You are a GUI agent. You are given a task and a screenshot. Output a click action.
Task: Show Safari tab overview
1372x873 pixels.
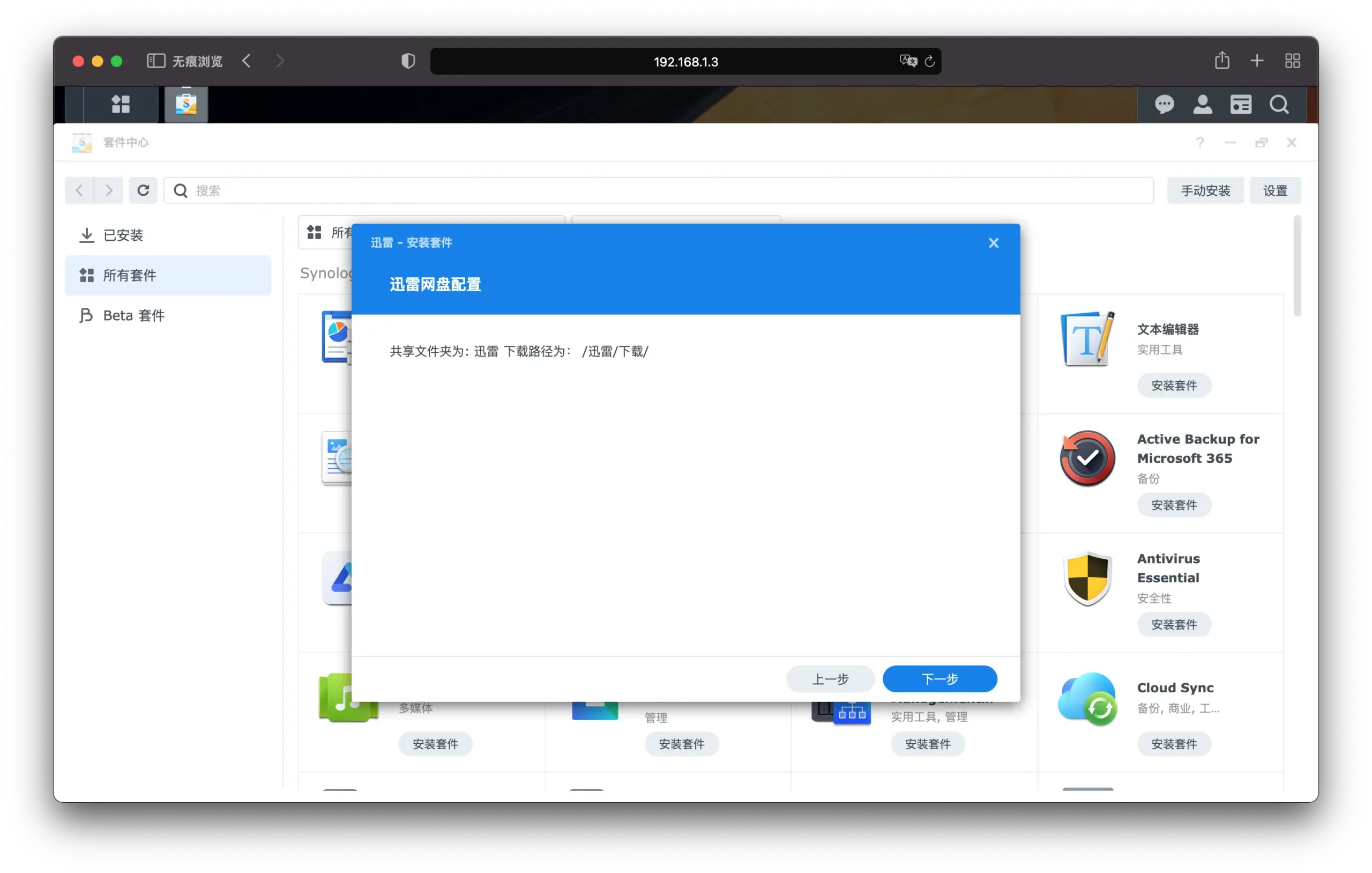pyautogui.click(x=1293, y=61)
